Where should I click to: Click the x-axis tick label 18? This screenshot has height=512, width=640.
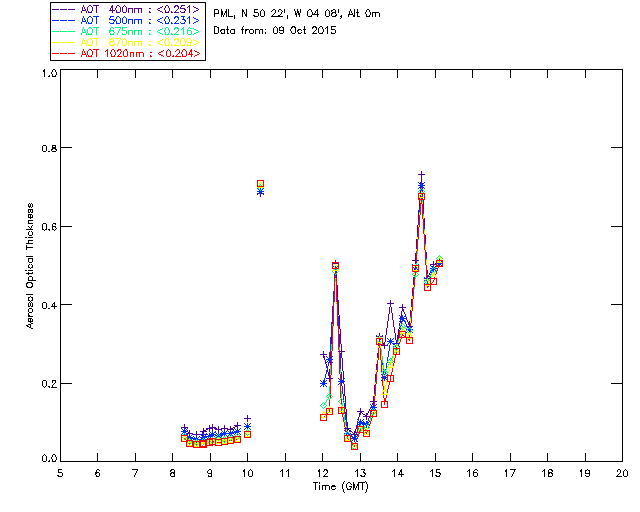coord(548,473)
